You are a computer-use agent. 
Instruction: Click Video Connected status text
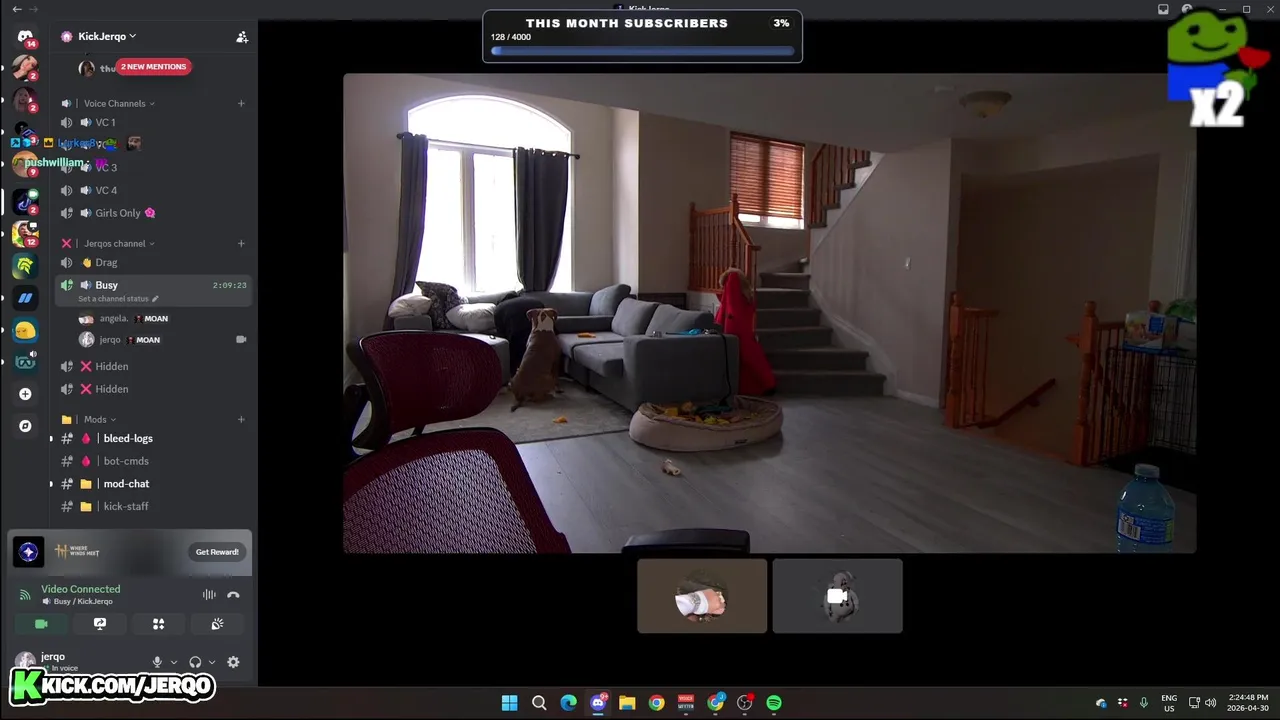(x=80, y=589)
